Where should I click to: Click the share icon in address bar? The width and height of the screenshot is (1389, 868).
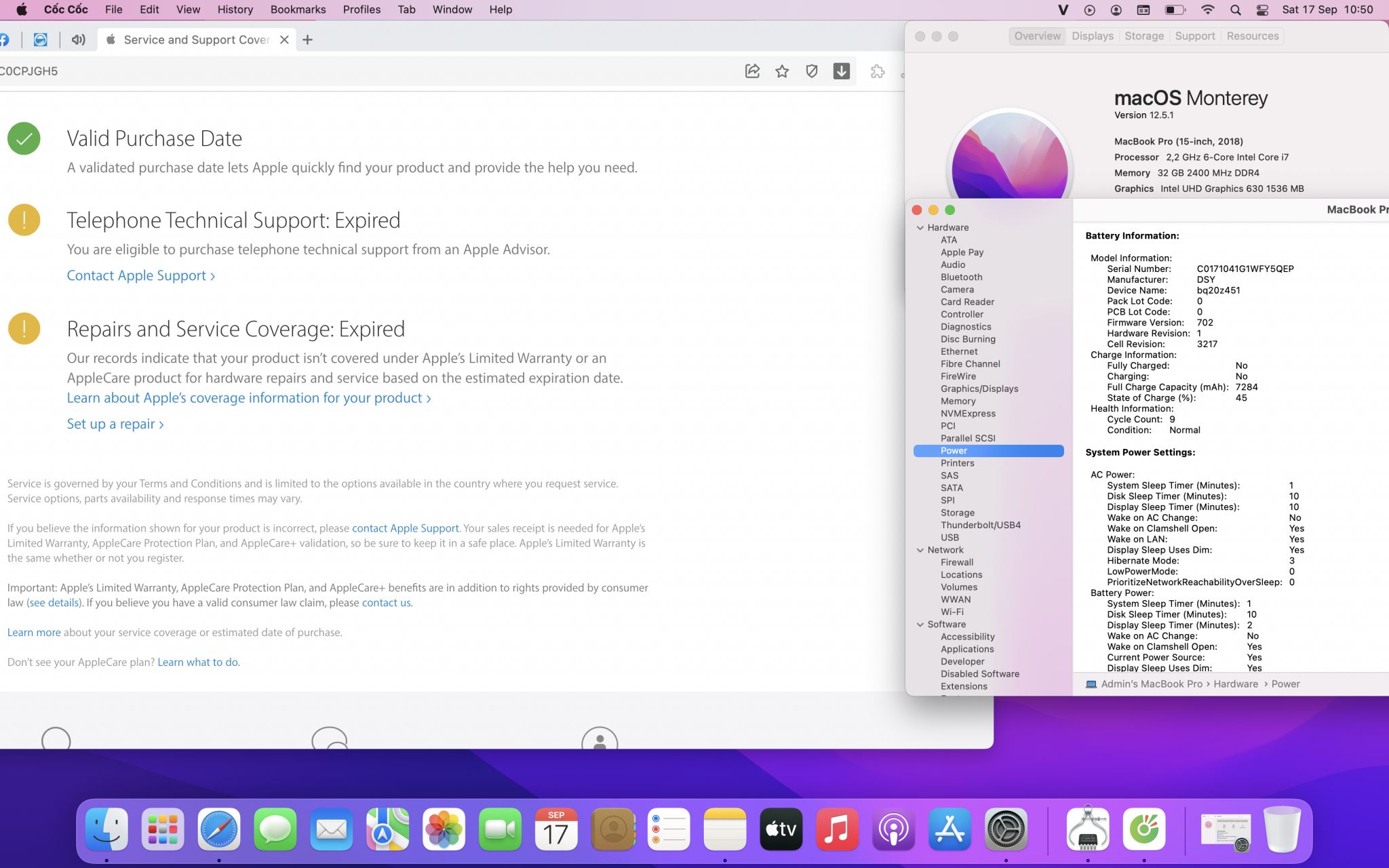click(752, 71)
